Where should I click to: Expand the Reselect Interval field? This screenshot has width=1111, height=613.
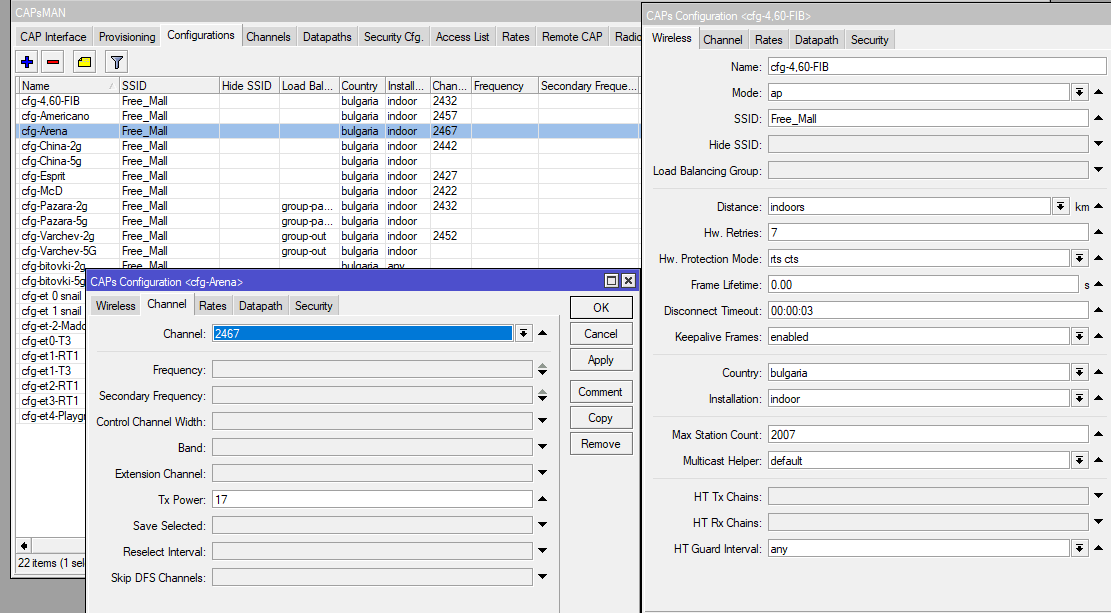(543, 551)
